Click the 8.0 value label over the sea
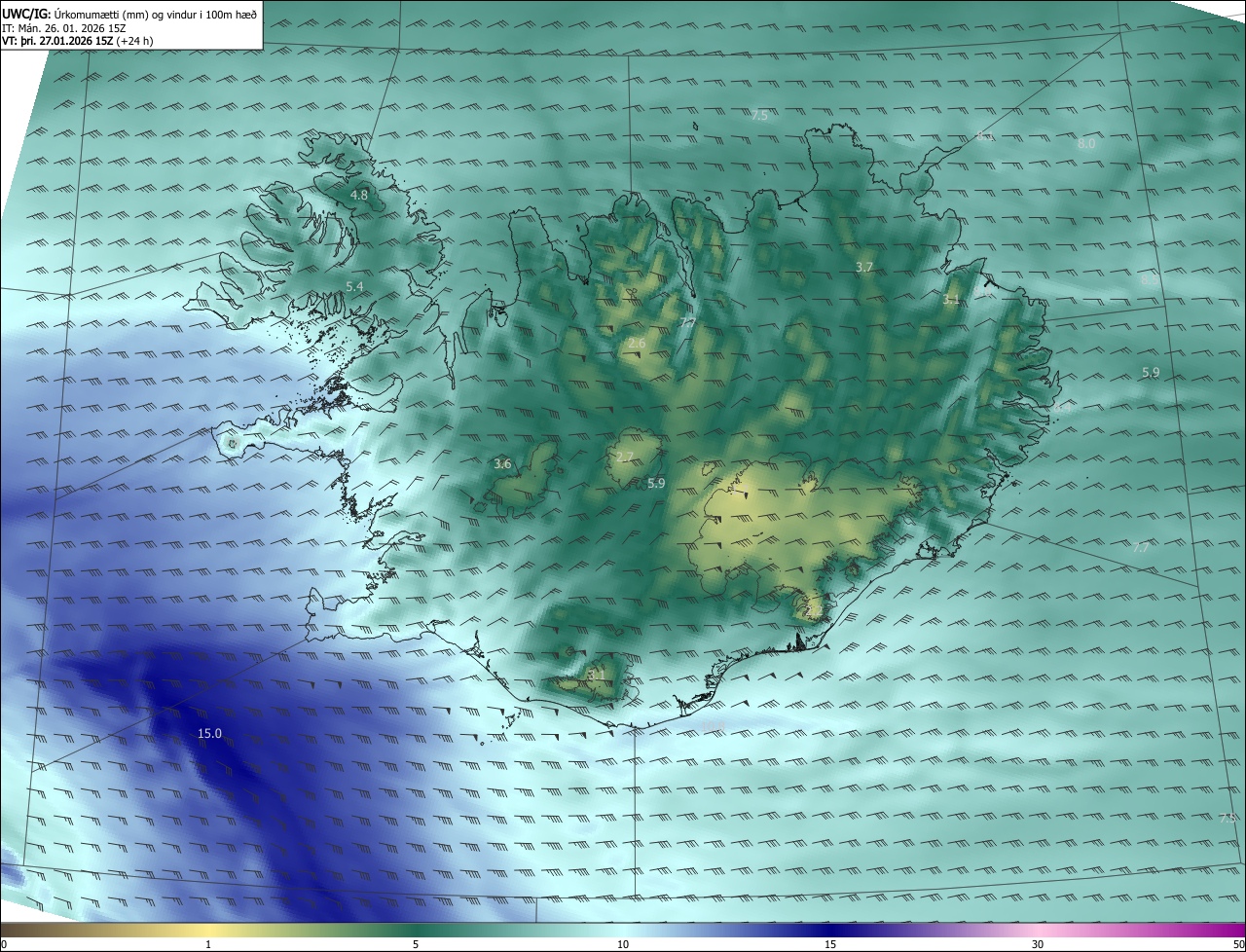Screen dimensions: 1246x952 (1086, 144)
